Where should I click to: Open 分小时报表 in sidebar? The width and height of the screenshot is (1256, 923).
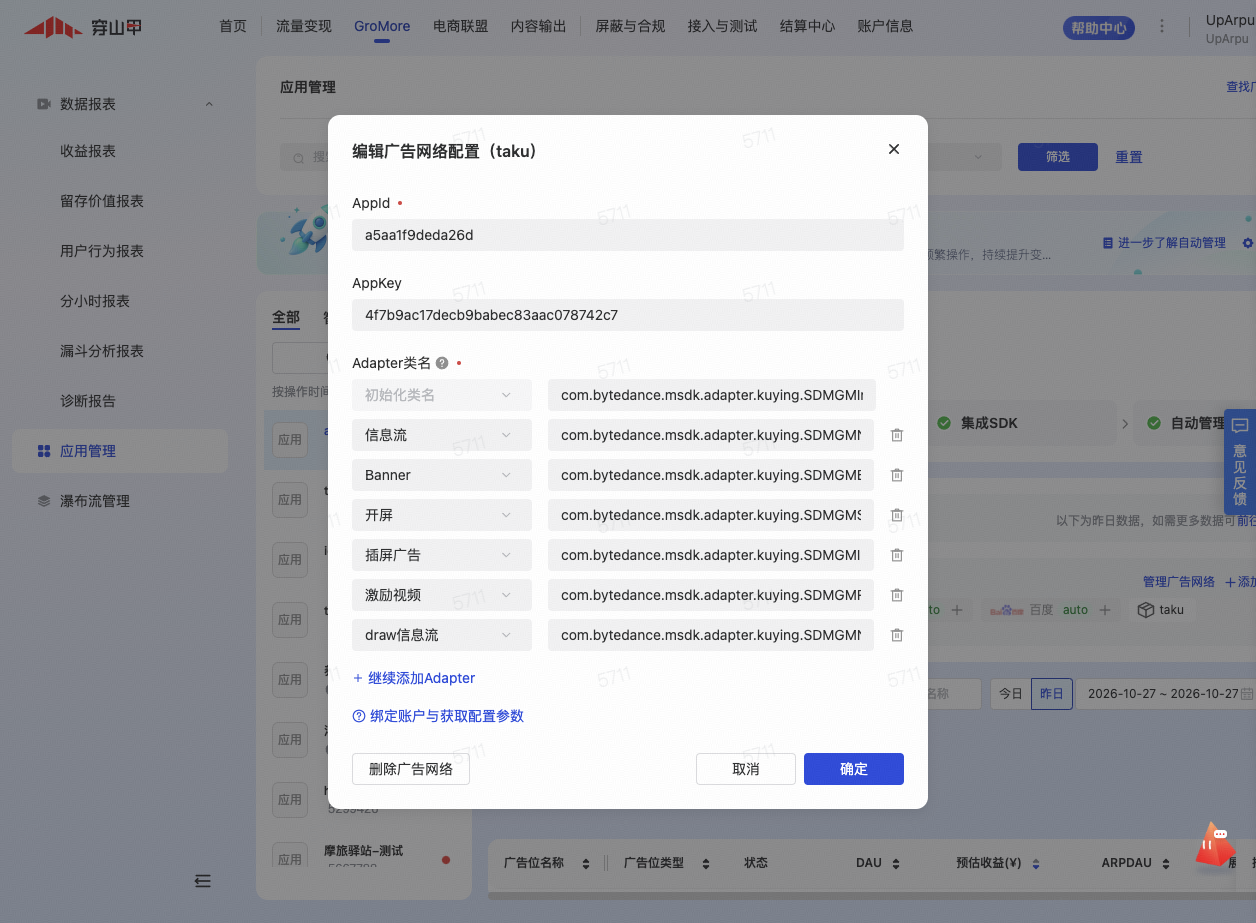(x=95, y=301)
